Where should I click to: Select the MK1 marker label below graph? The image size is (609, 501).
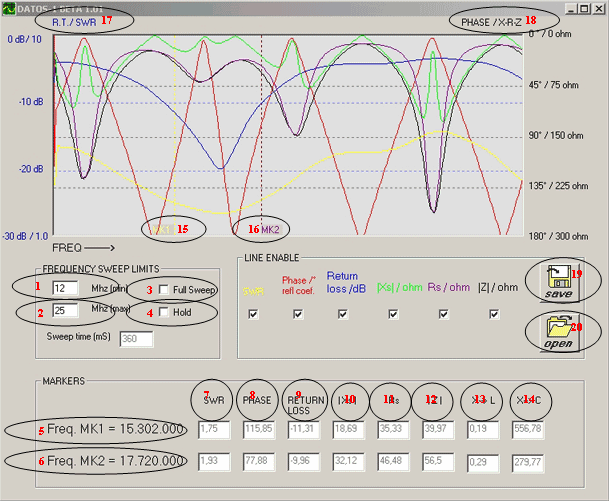pos(164,229)
